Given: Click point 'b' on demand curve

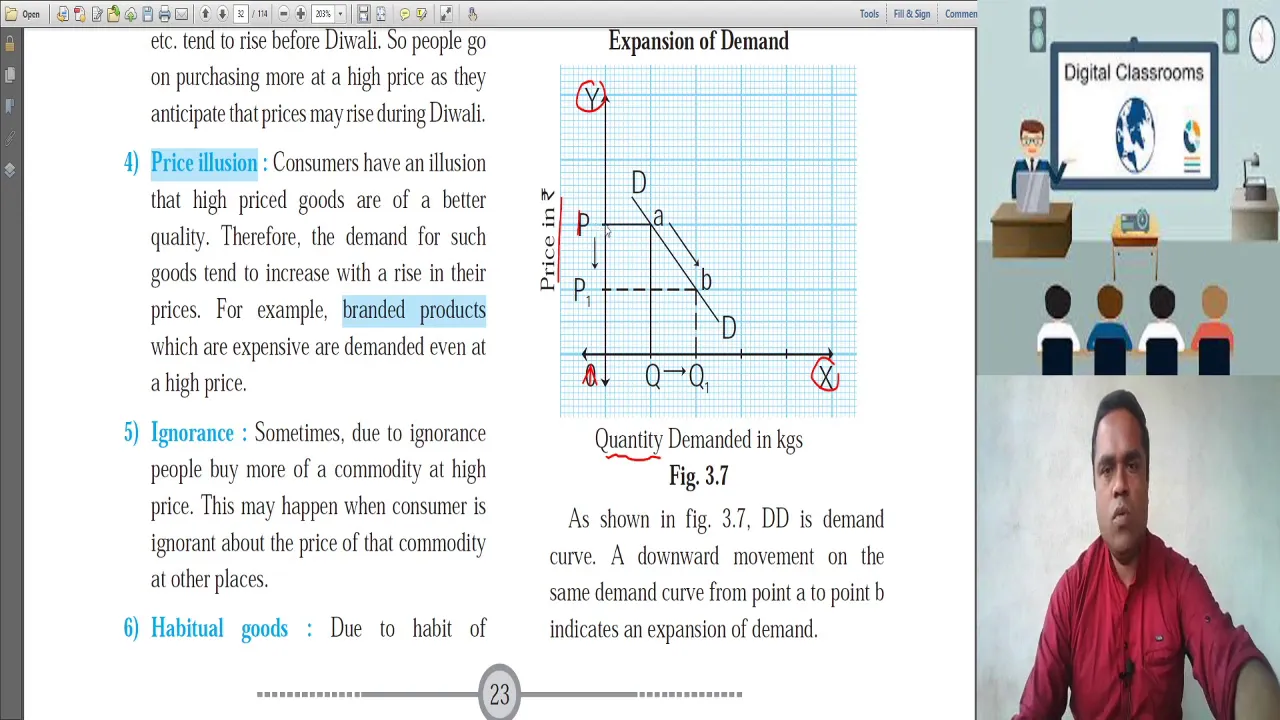Looking at the screenshot, I should coord(705,281).
